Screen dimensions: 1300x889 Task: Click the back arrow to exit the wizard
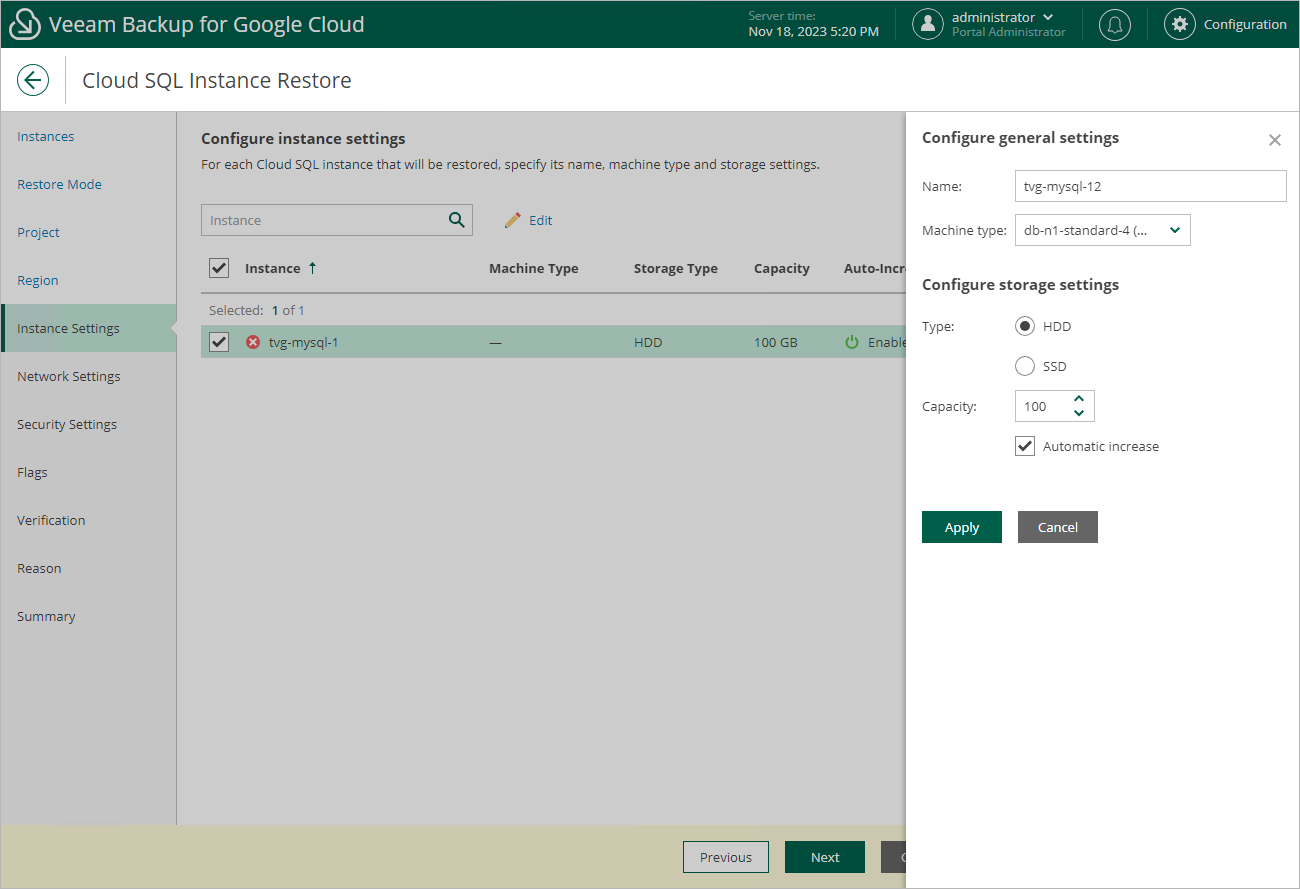(x=33, y=80)
